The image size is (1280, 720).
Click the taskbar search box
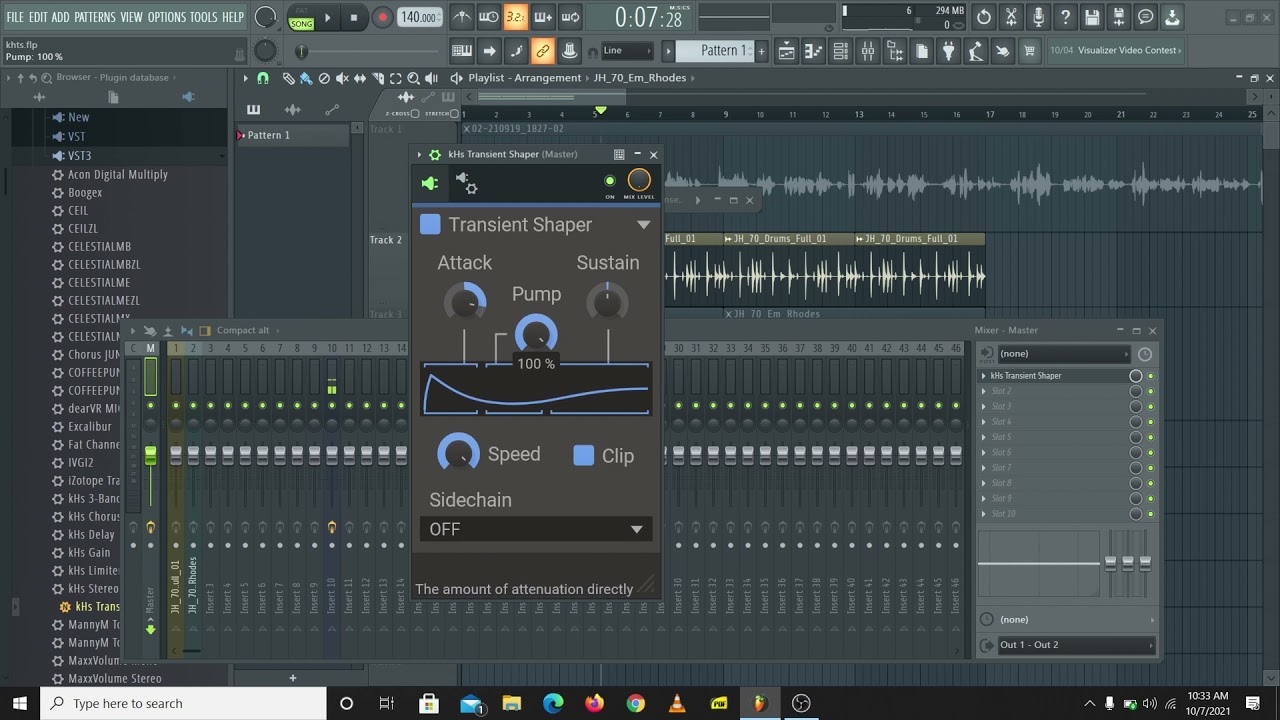coord(183,703)
